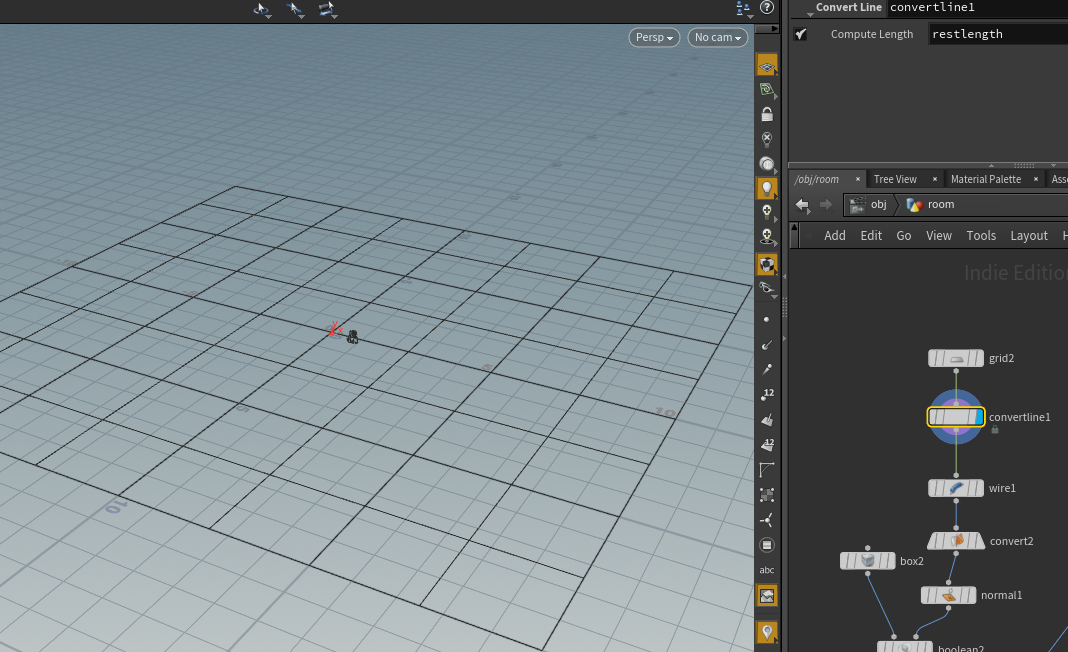Open the Edit menu

871,236
